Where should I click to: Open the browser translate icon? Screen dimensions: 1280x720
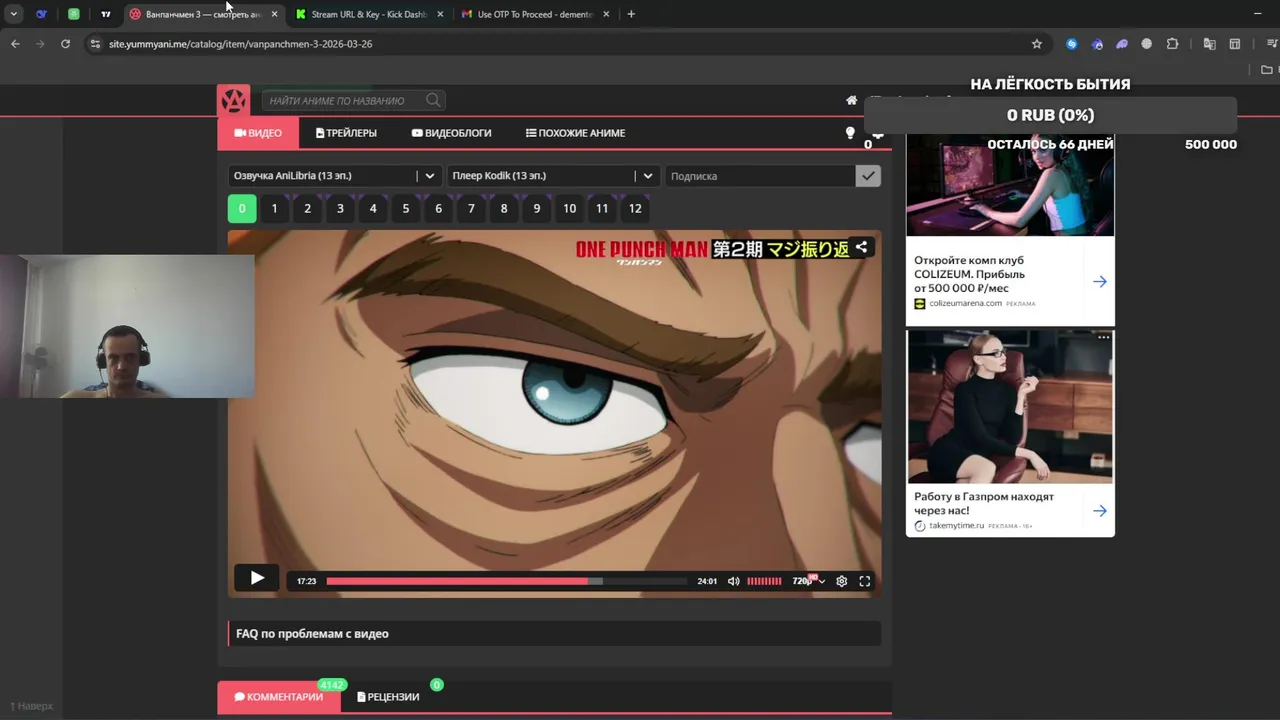(x=1209, y=44)
